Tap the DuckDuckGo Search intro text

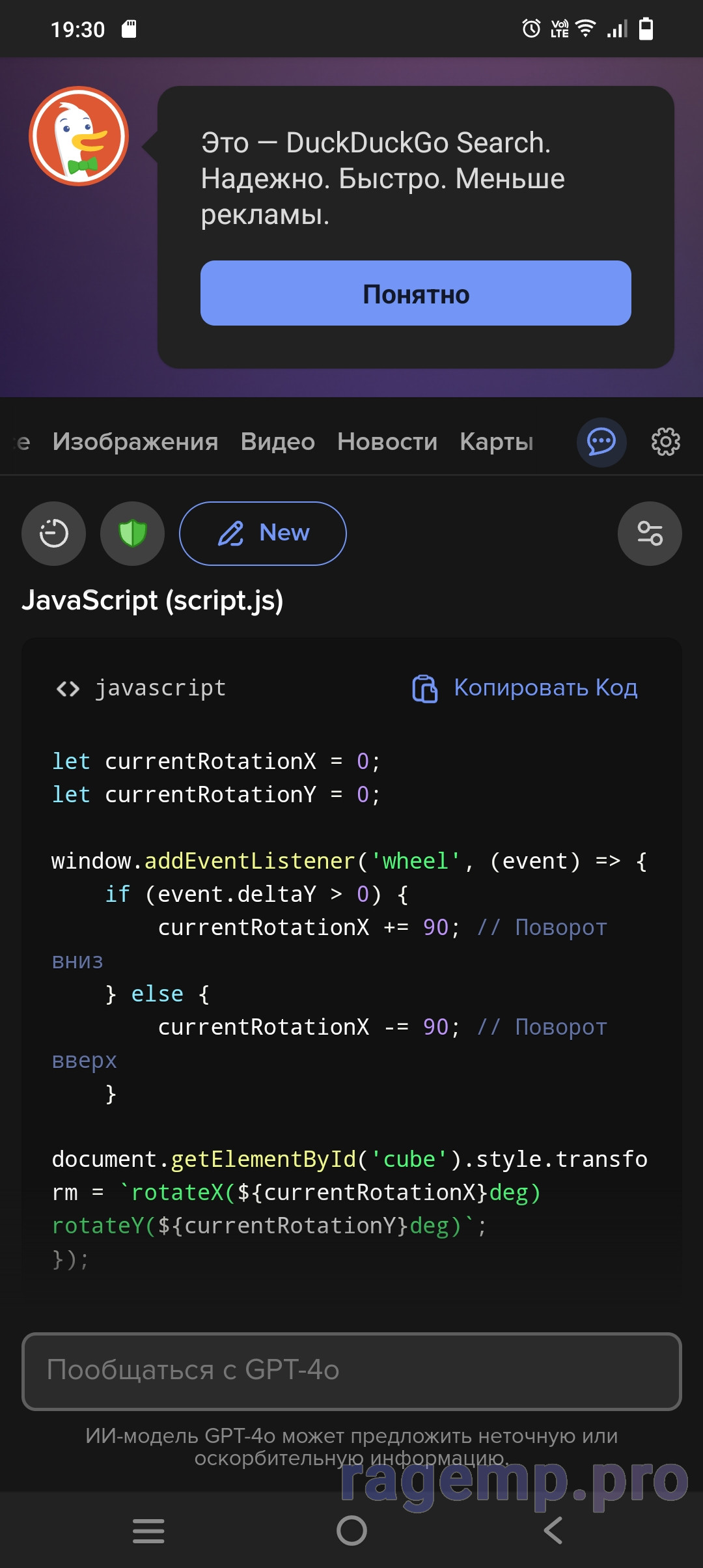383,178
